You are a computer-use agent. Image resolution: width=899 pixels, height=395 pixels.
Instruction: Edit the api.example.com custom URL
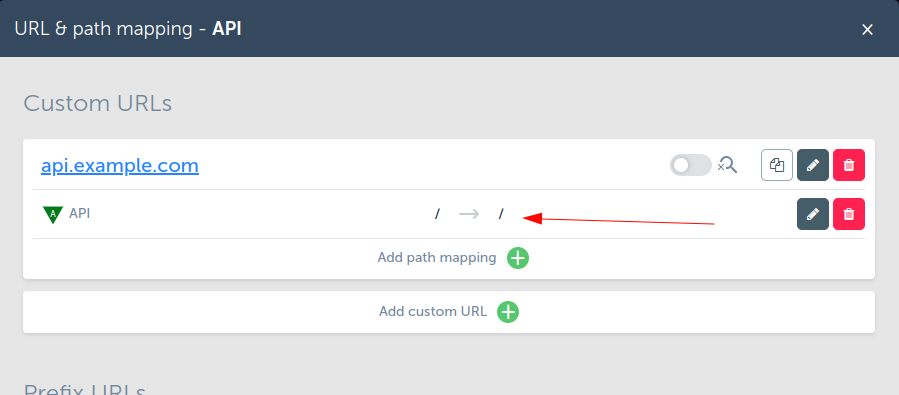[812, 165]
